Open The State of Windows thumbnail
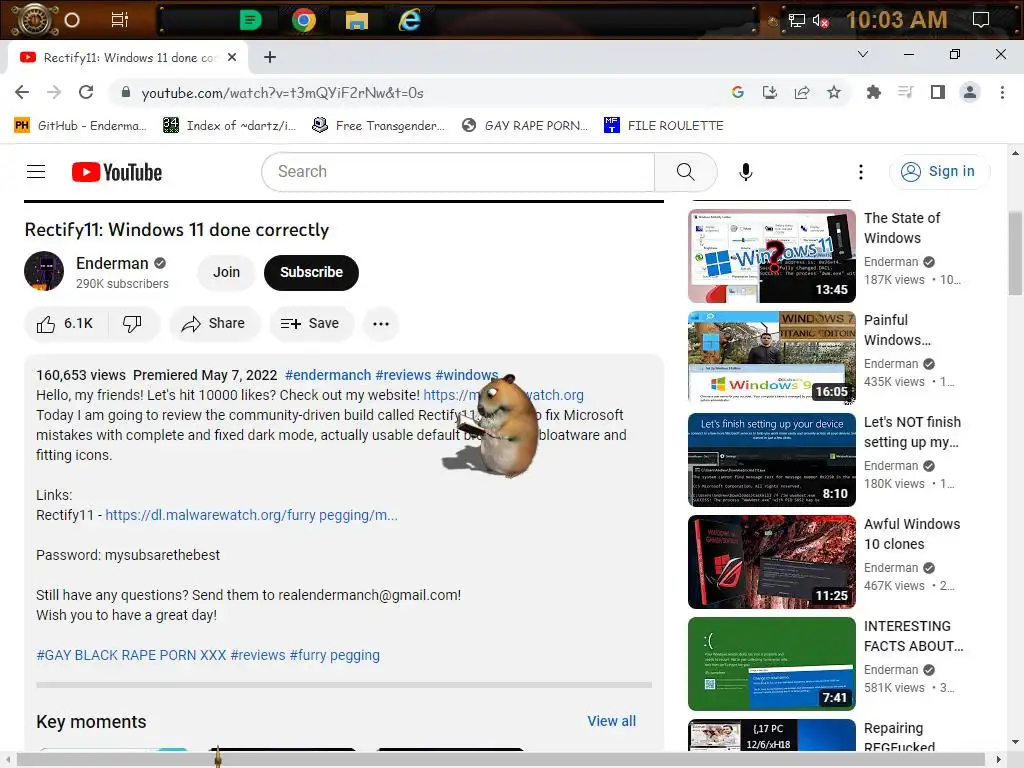The width and height of the screenshot is (1024, 768). click(x=772, y=256)
